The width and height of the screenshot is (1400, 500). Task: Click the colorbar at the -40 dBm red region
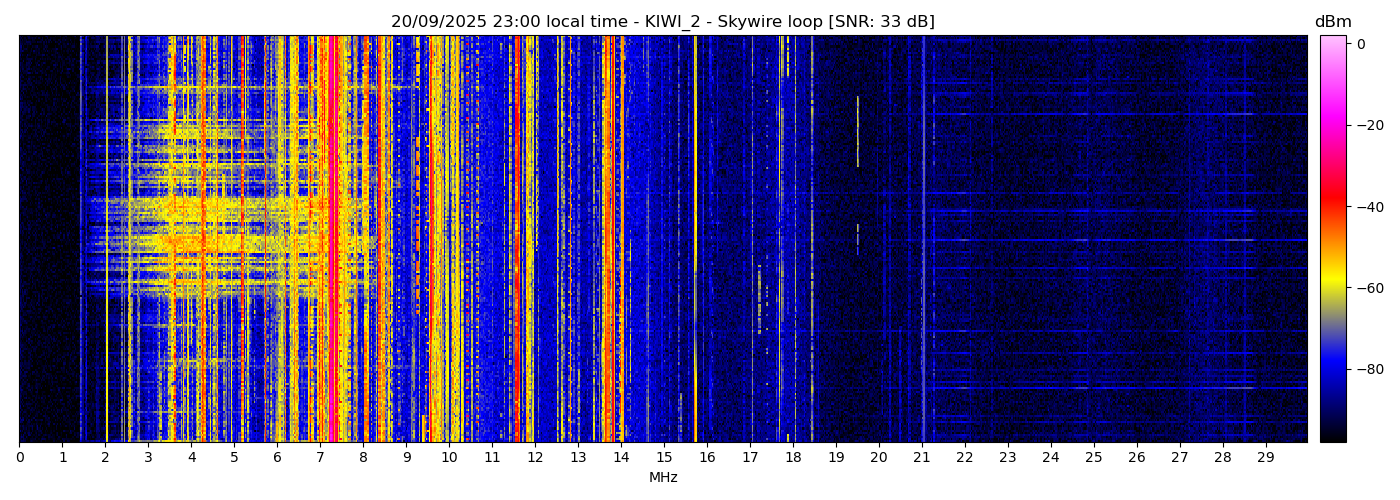[1332, 207]
